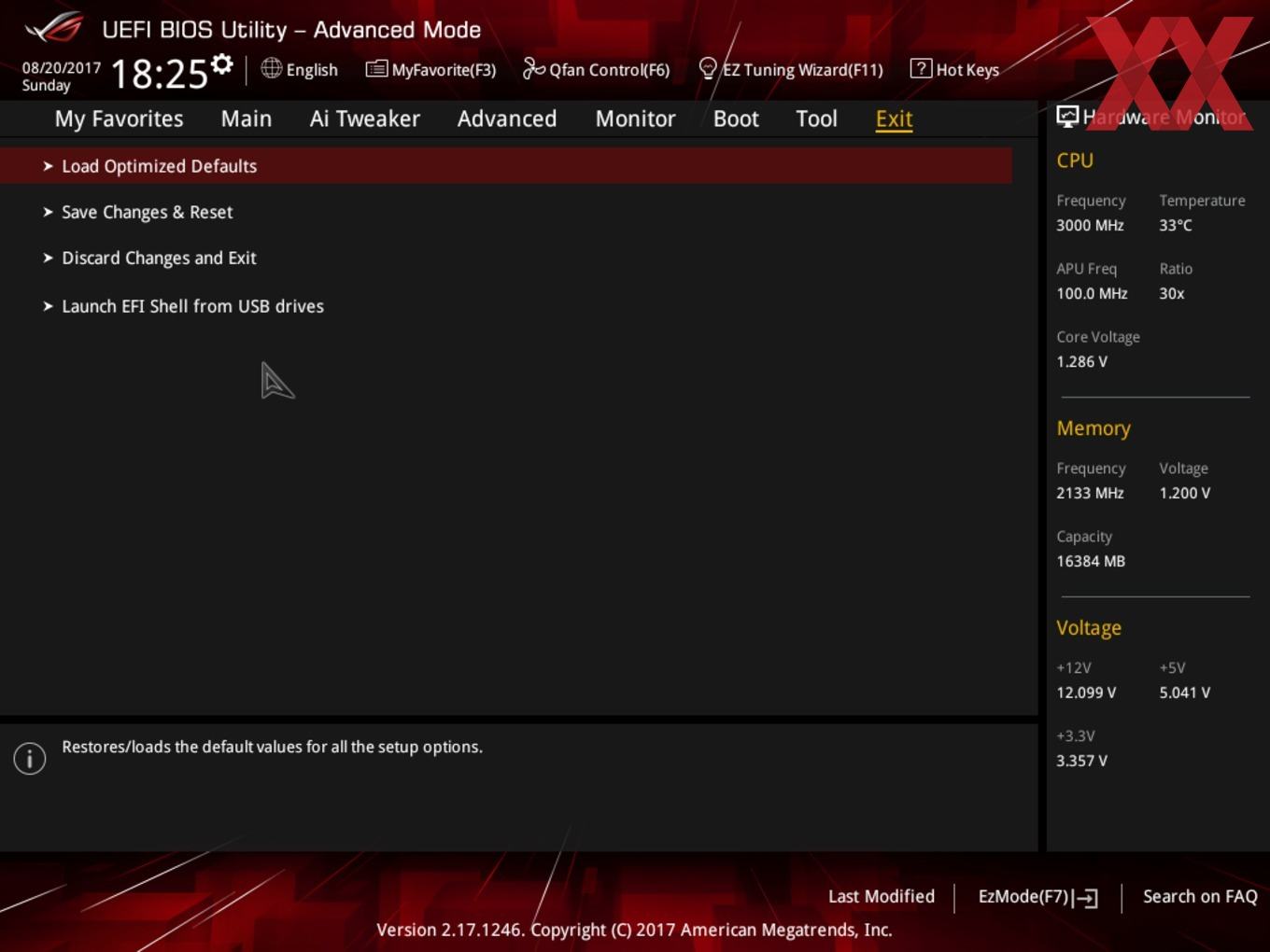Image resolution: width=1270 pixels, height=952 pixels.
Task: Click Core Voltage value 1.286 V
Action: pos(1081,361)
